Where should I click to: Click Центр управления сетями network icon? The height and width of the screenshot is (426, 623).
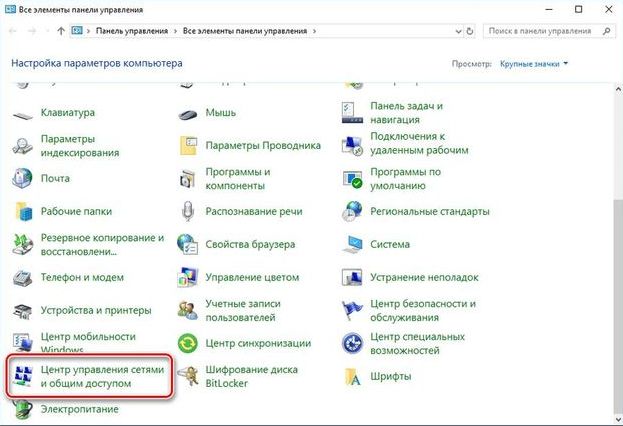[x=23, y=376]
